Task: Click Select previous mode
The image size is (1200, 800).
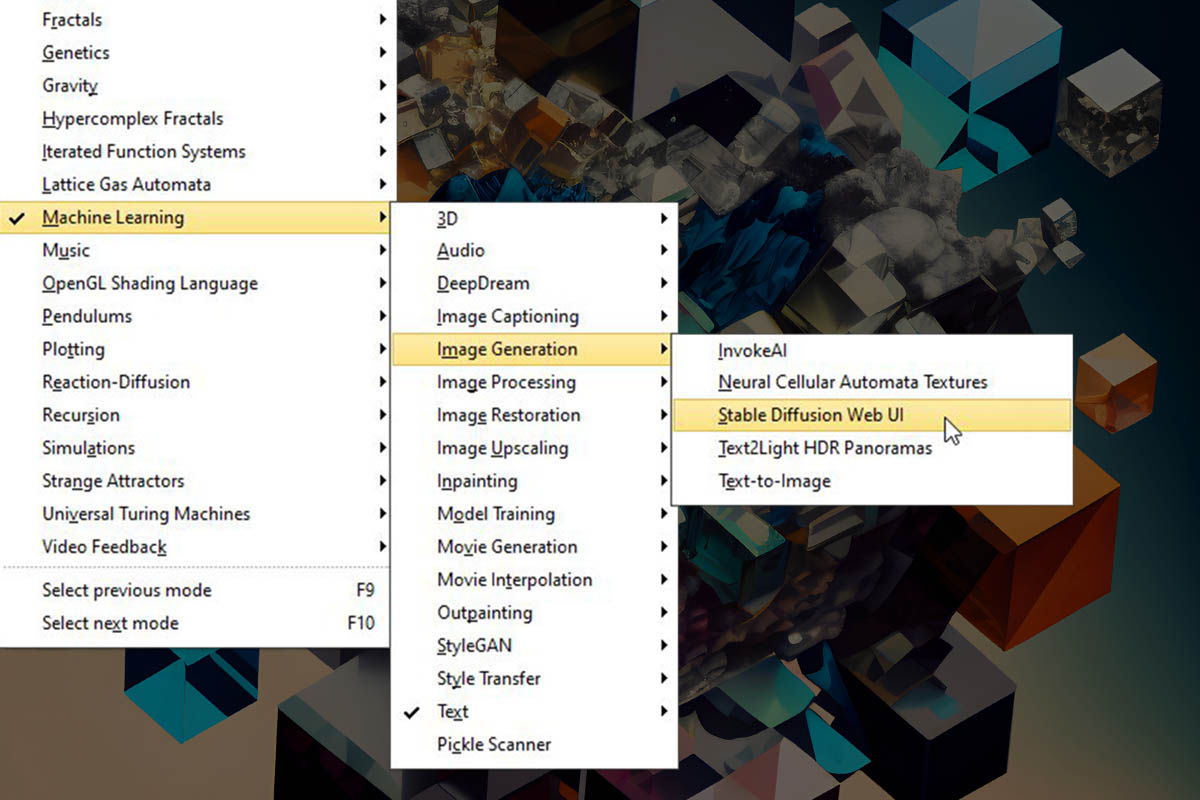Action: point(126,590)
